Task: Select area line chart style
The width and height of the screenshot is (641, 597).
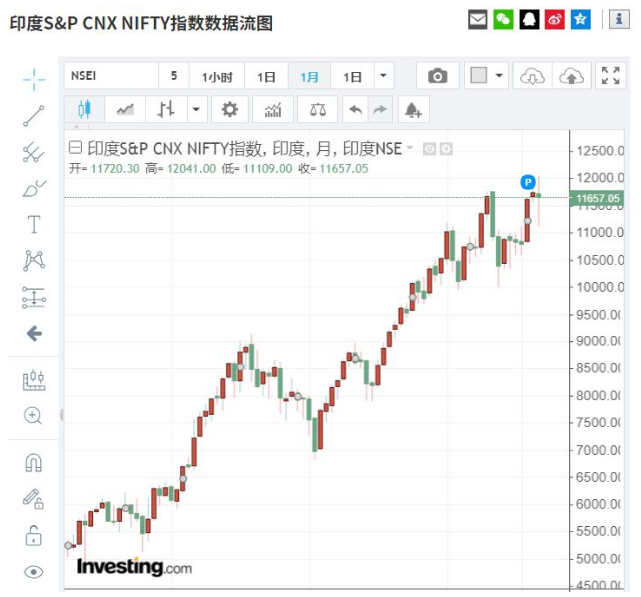Action: 125,109
